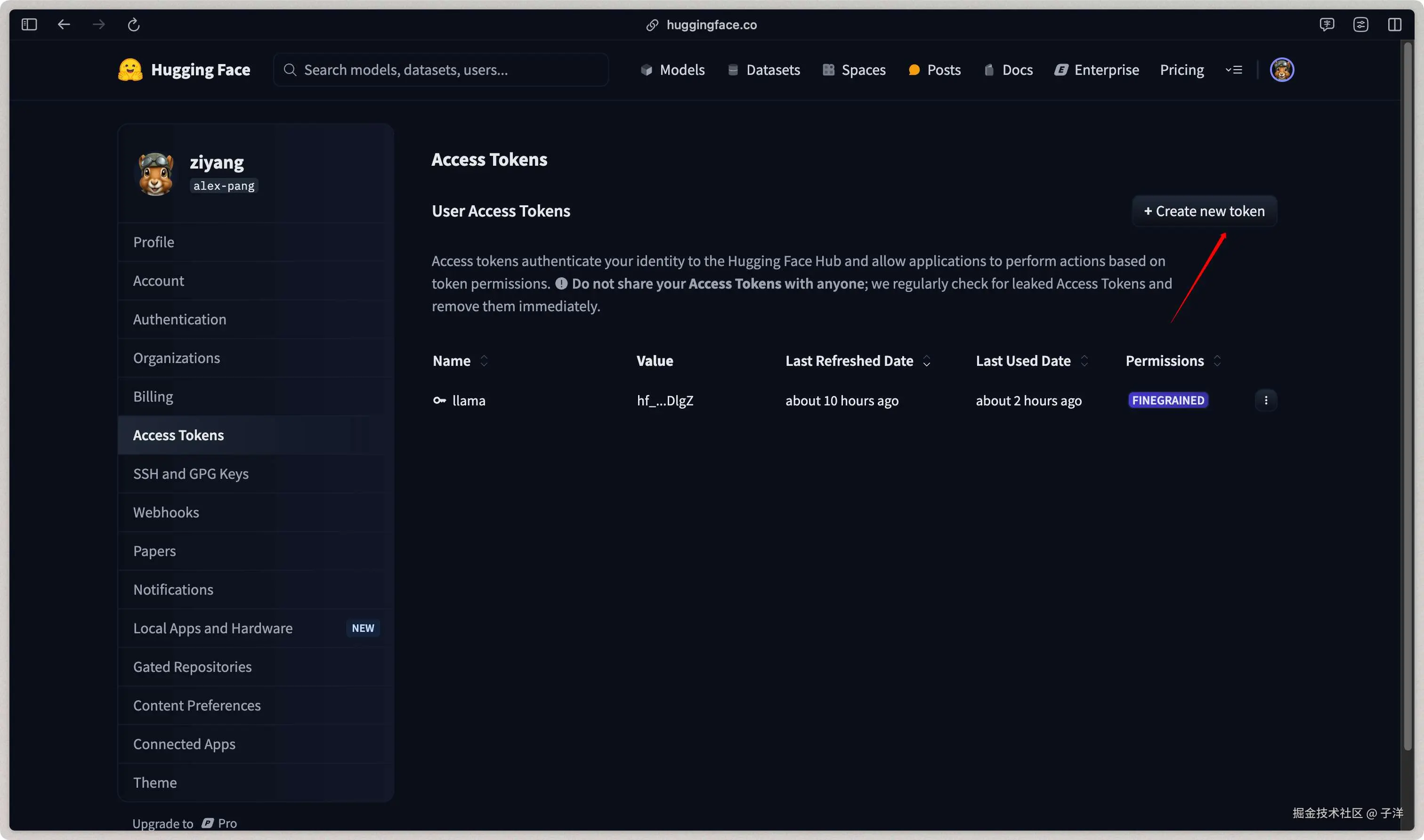Sort tokens by Name column

click(x=484, y=361)
